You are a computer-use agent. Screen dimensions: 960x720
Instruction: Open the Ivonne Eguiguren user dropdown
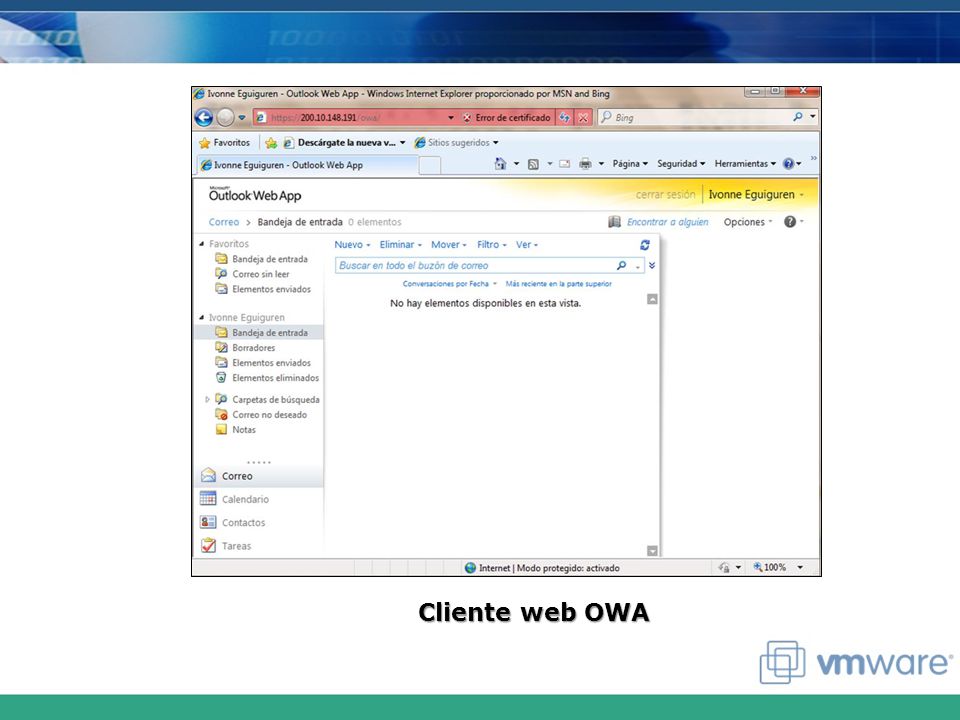coord(756,195)
